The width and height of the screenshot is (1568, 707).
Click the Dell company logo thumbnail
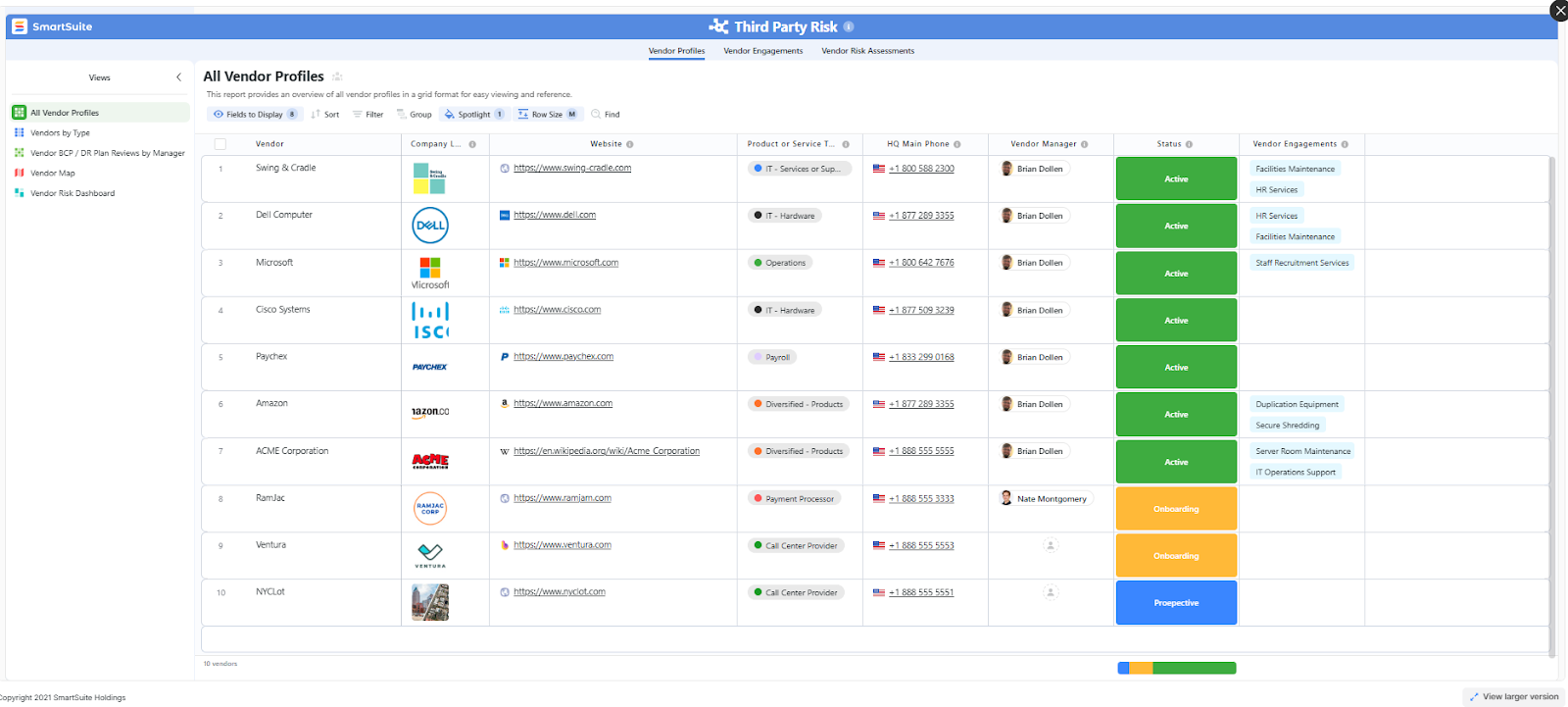[x=430, y=226]
